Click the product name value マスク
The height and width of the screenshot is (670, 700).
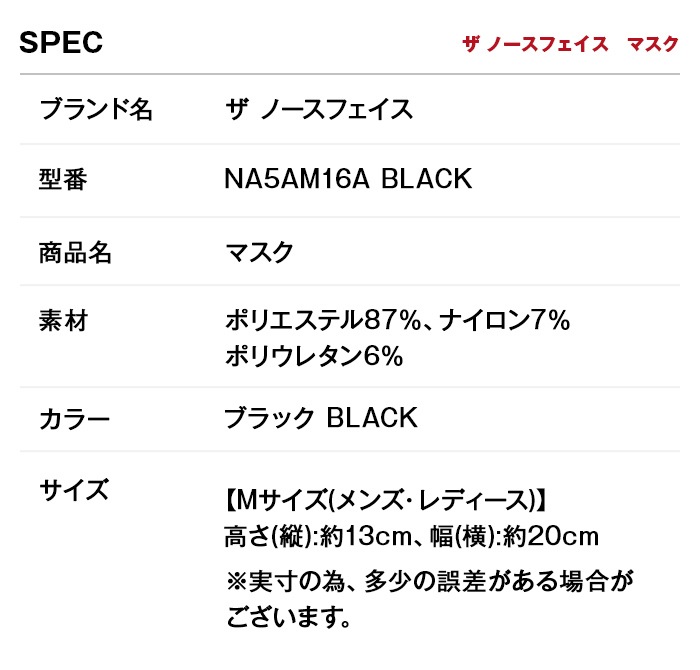260,252
